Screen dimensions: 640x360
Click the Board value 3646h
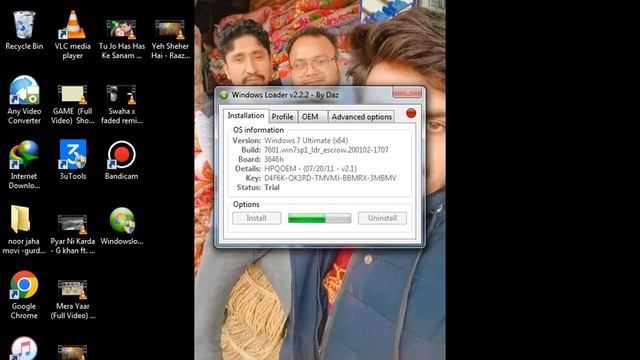tap(273, 159)
